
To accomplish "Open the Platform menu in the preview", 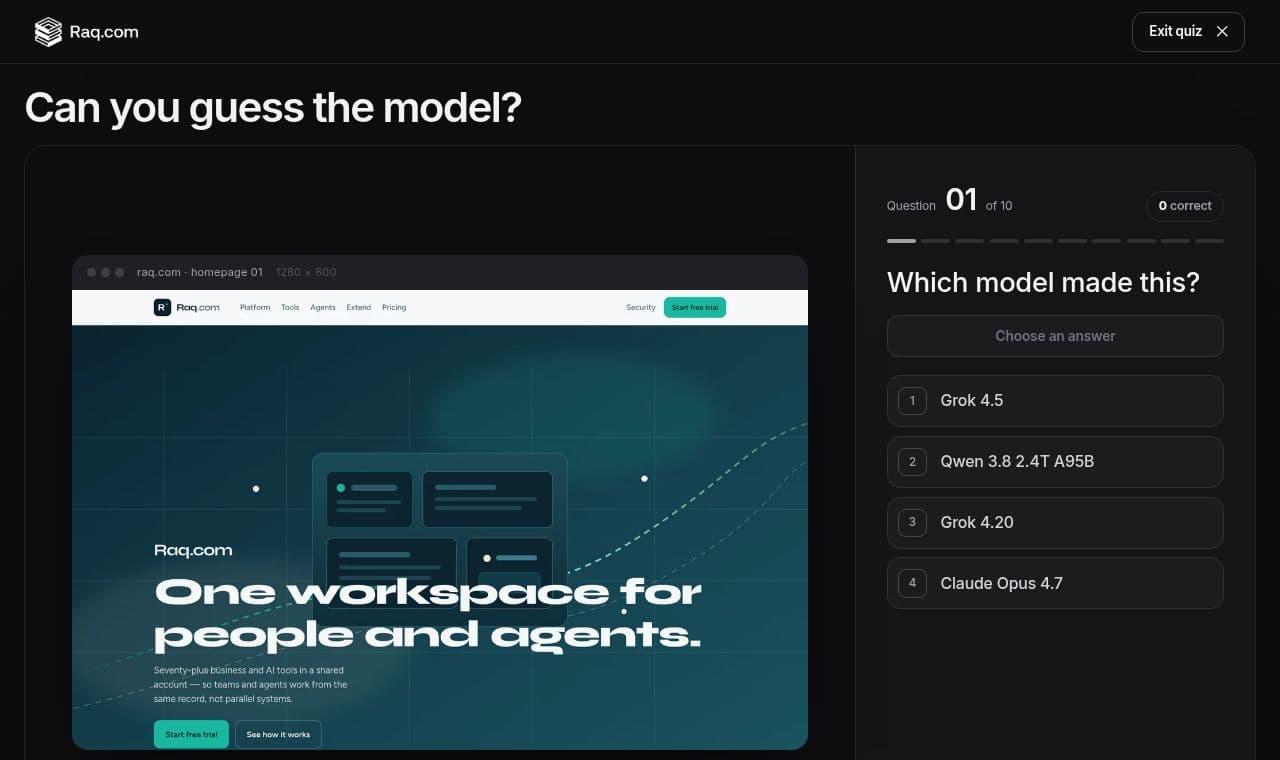I will 255,307.
